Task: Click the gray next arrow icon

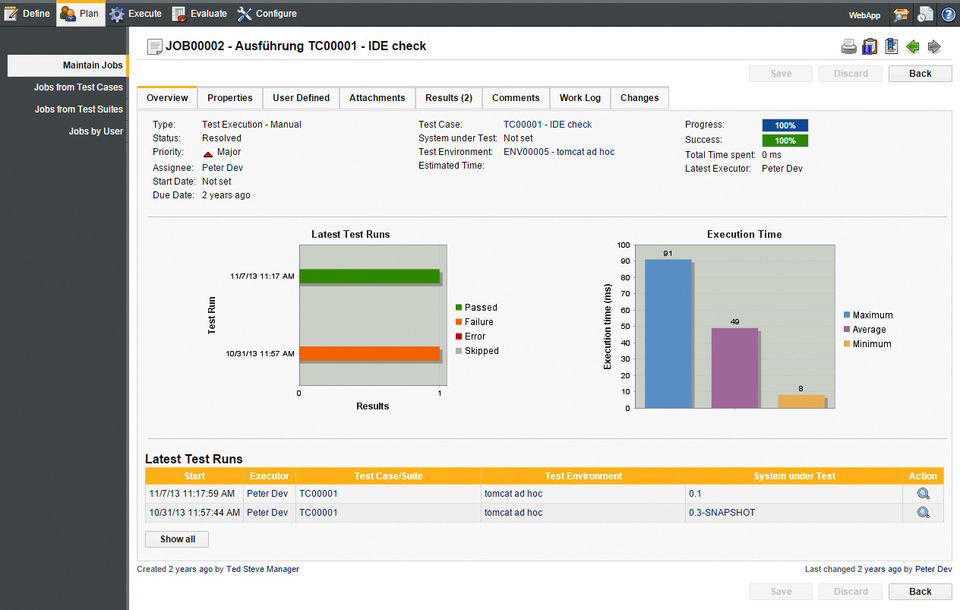Action: tap(934, 46)
